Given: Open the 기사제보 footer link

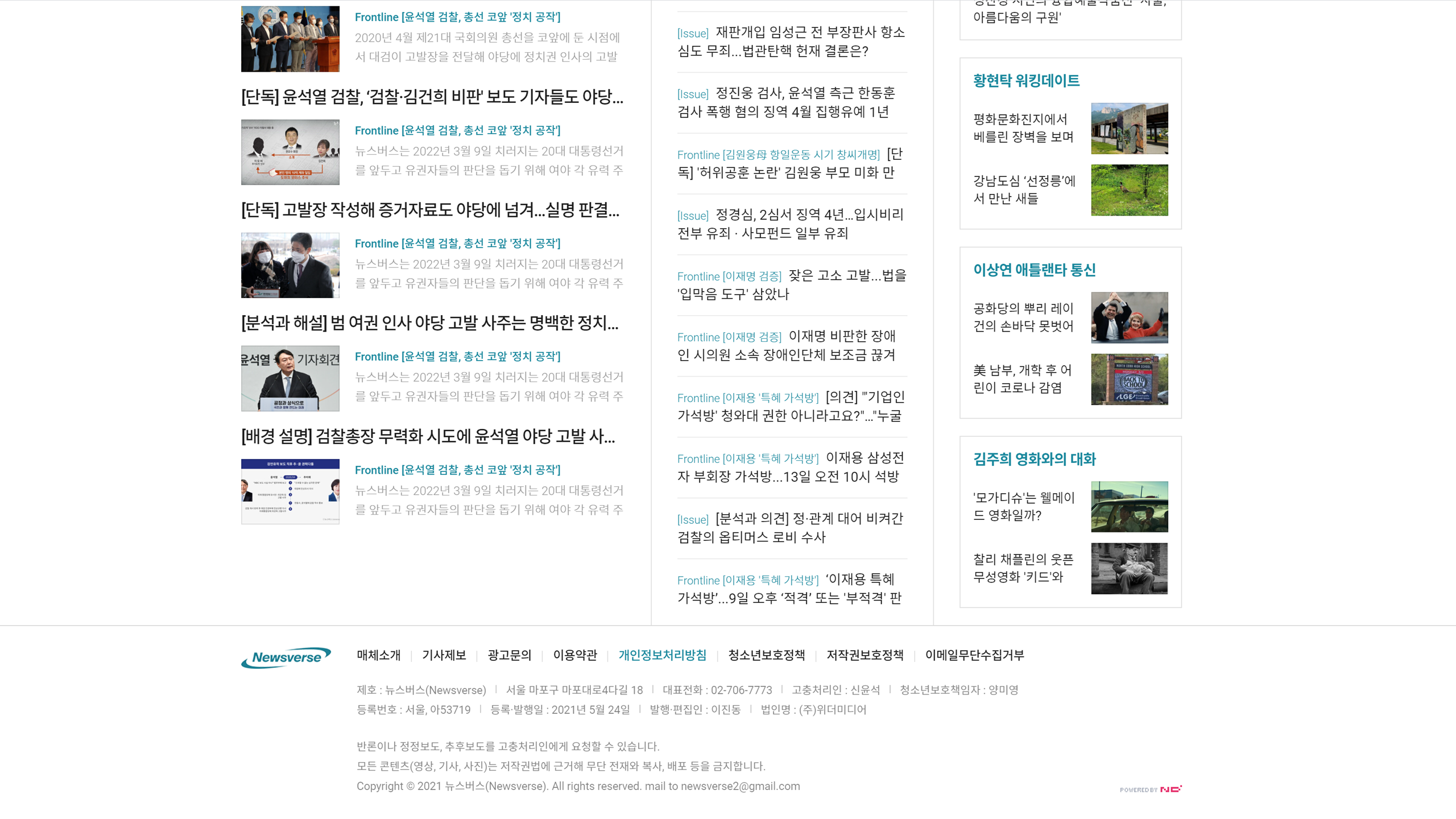Looking at the screenshot, I should tap(444, 655).
